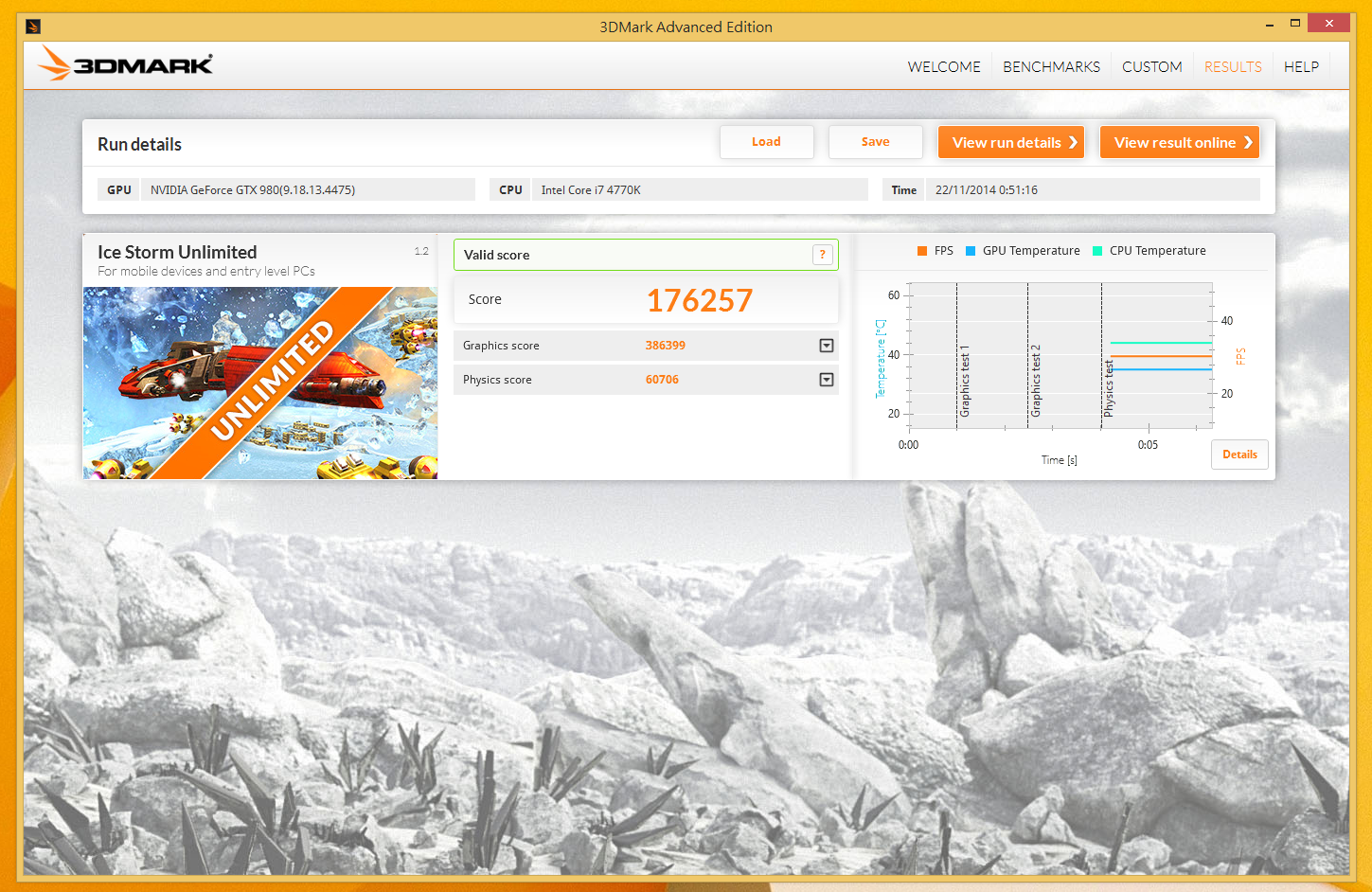Image resolution: width=1372 pixels, height=892 pixels.
Task: Click the CPU Temperature green swatch
Action: 1097,251
